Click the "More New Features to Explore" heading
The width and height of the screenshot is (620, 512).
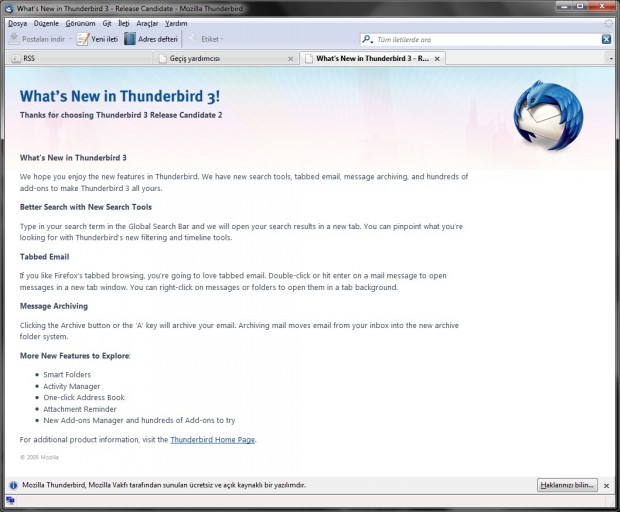pos(75,355)
